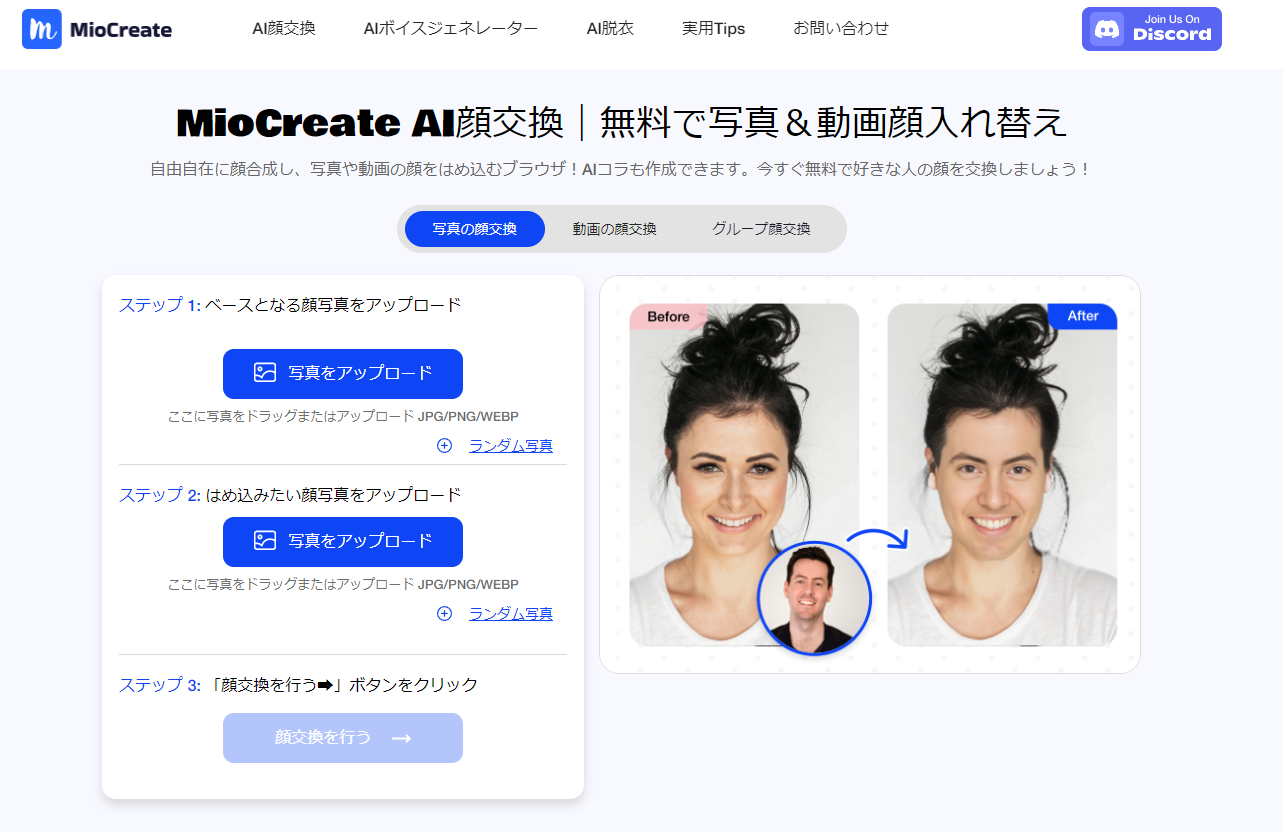Open the AI脱衣 menu item

click(610, 28)
